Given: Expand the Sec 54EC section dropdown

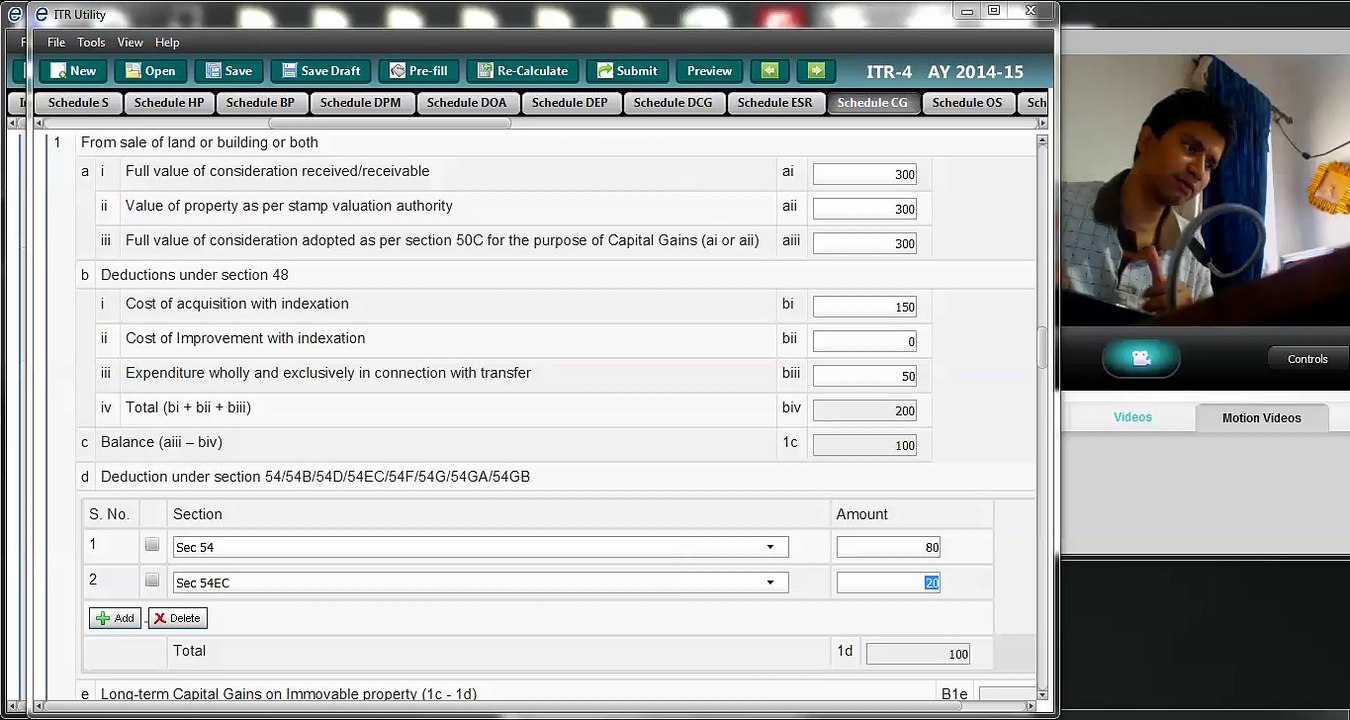Looking at the screenshot, I should [x=770, y=582].
